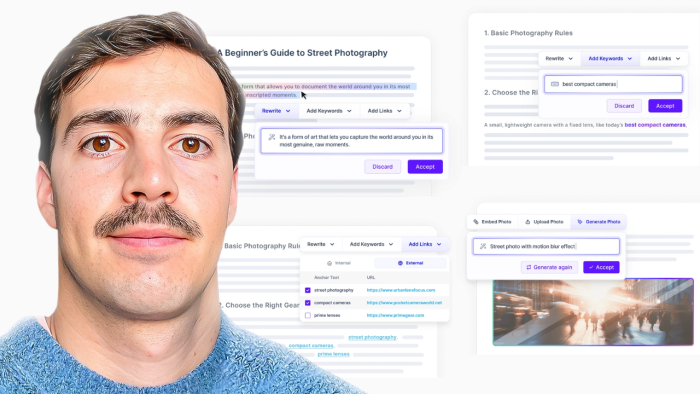Click the checkmark icon on photo Accept button
This screenshot has height=394, width=700.
point(591,267)
